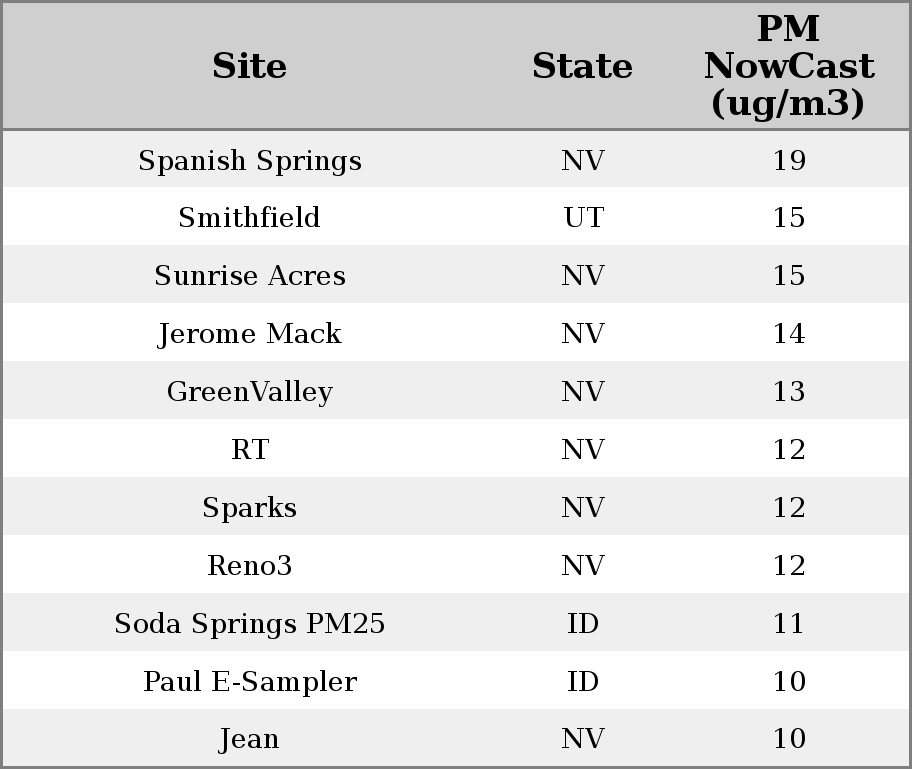Viewport: 912px width, 769px height.
Task: Click the PM value 14 for Jerome Mack
Action: click(x=789, y=334)
